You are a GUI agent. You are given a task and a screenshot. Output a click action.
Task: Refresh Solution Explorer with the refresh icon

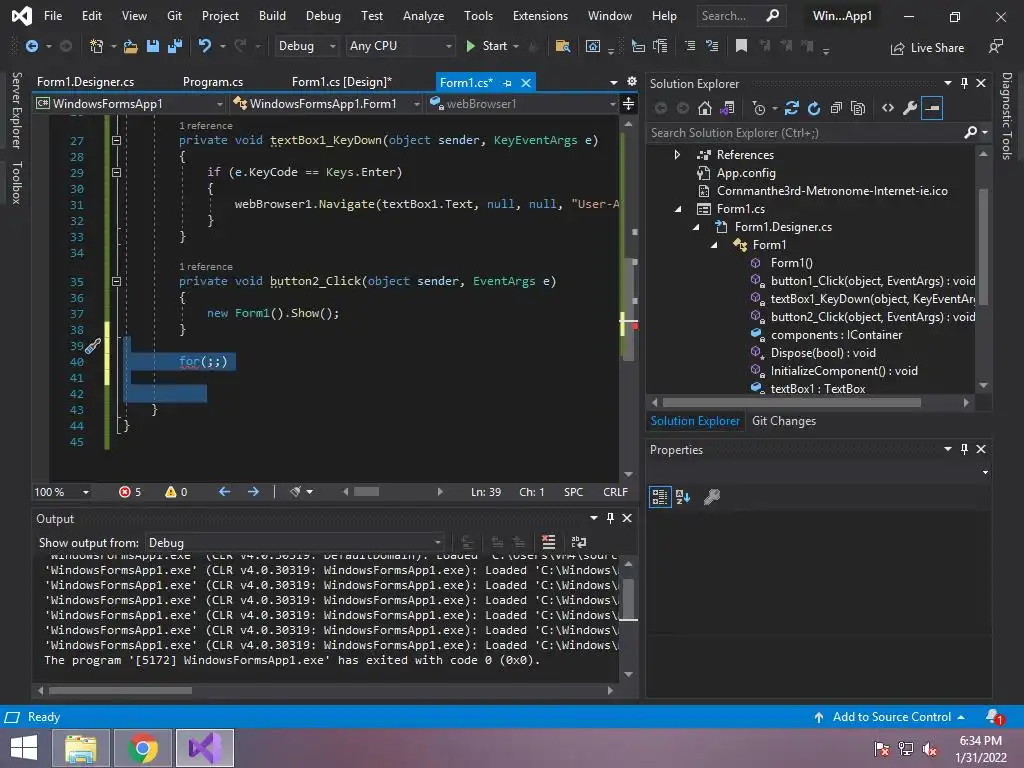(814, 108)
